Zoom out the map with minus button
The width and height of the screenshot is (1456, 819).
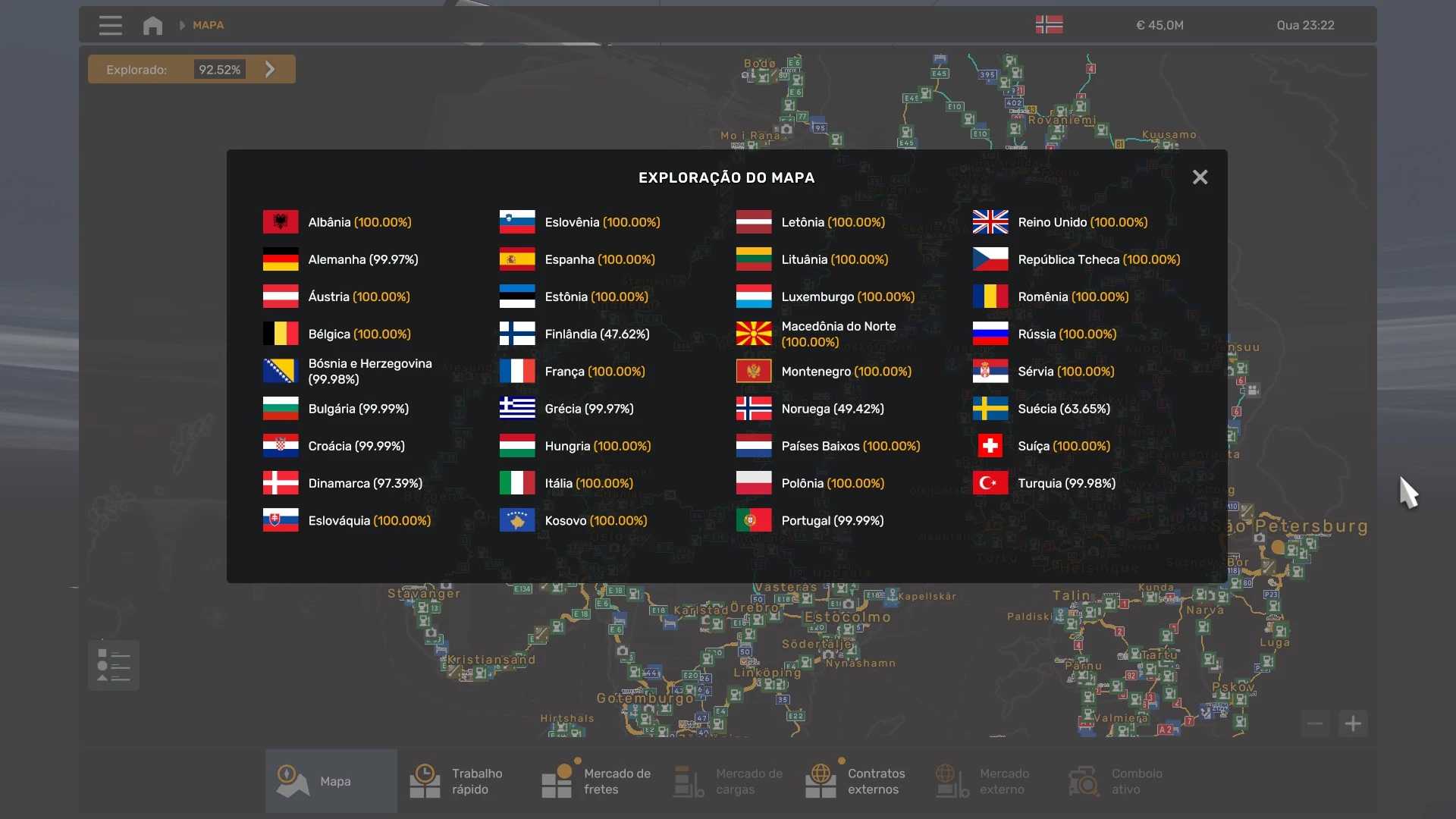[x=1316, y=723]
